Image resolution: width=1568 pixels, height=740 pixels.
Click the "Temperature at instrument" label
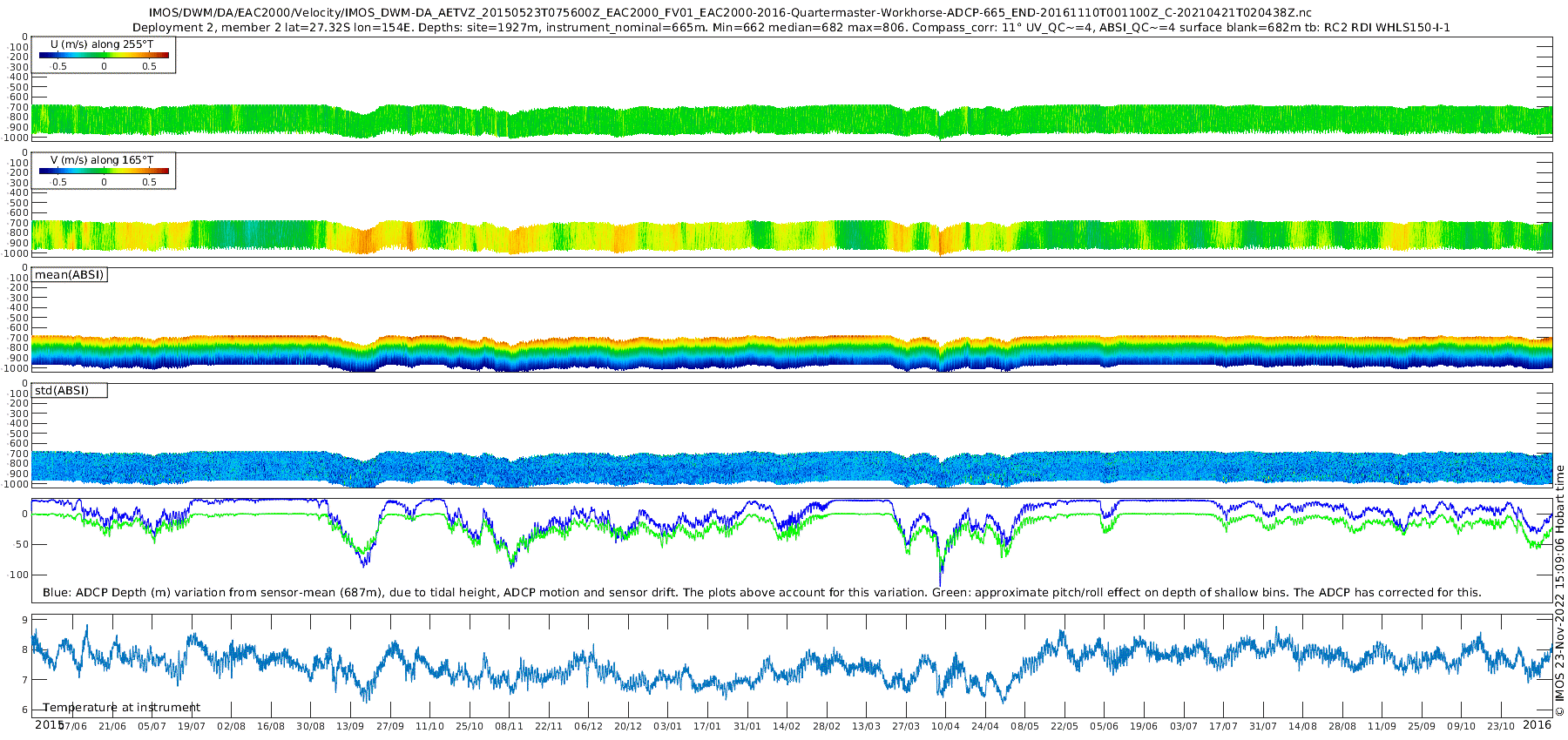(x=121, y=708)
